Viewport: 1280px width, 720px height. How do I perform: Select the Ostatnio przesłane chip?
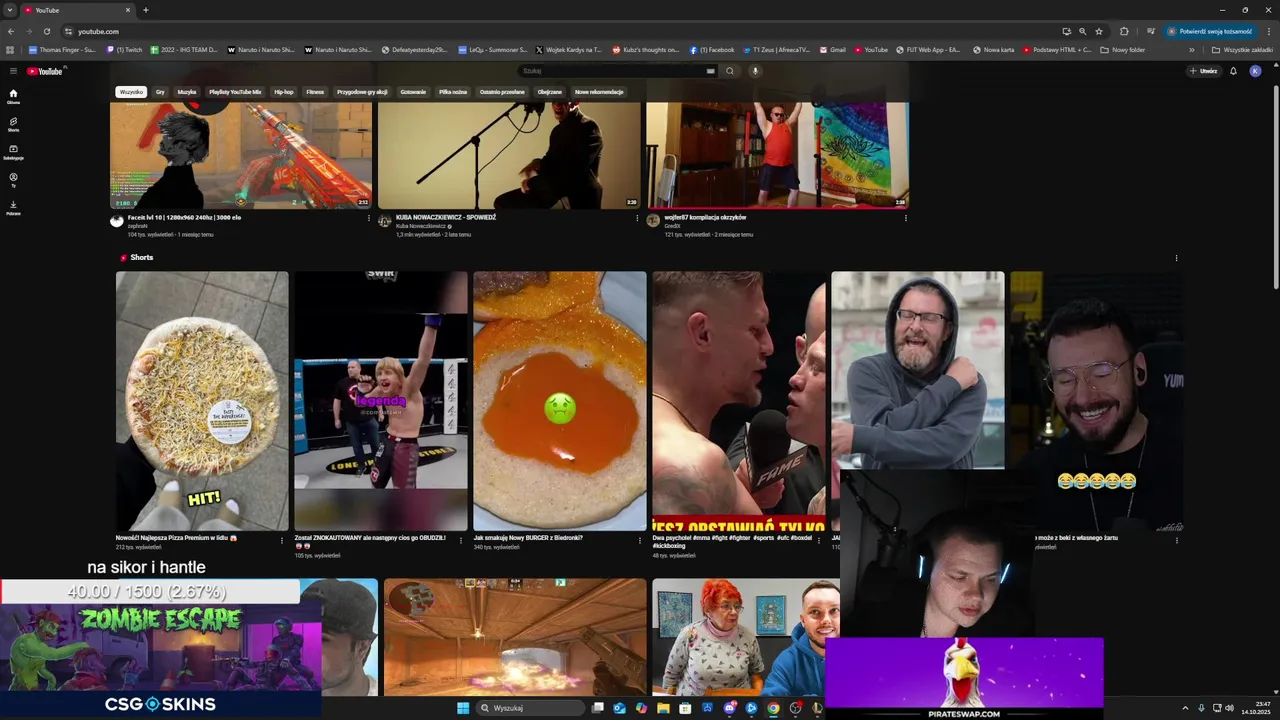[502, 92]
